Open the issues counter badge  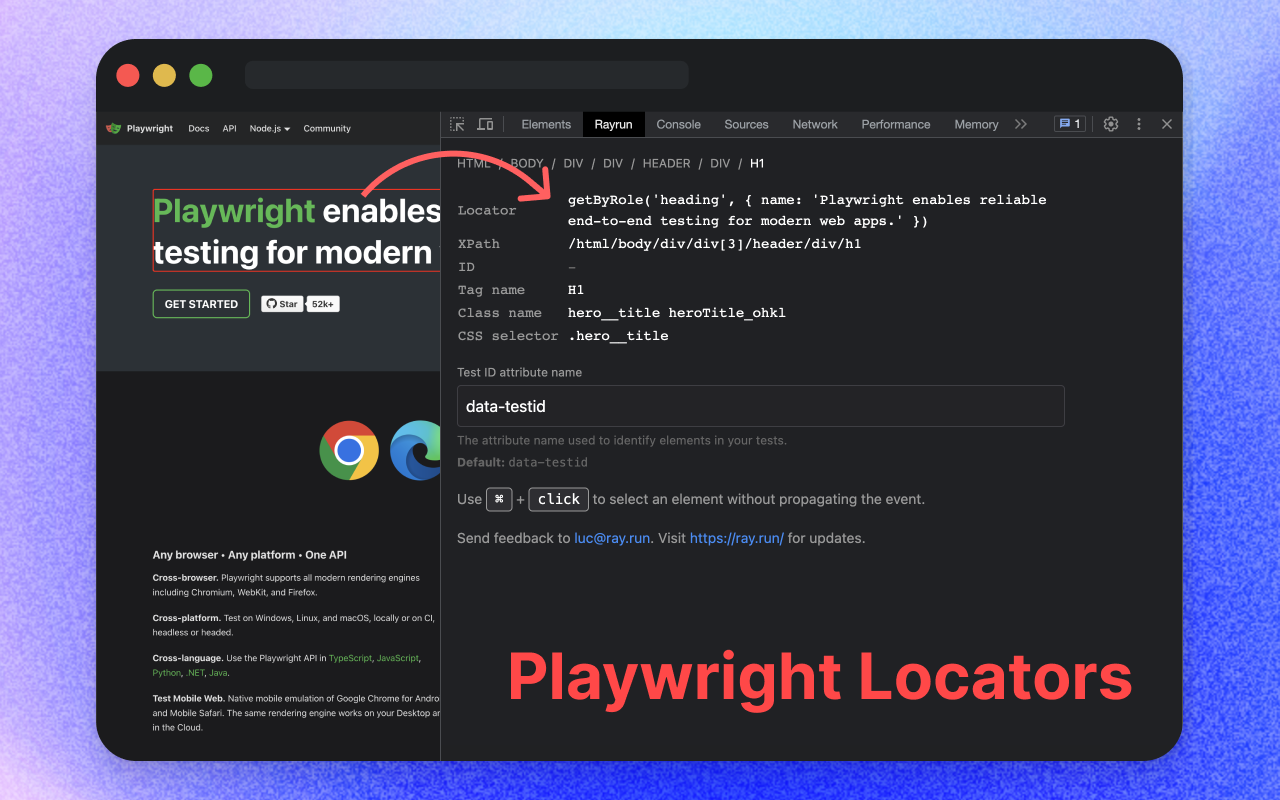pyautogui.click(x=1070, y=124)
